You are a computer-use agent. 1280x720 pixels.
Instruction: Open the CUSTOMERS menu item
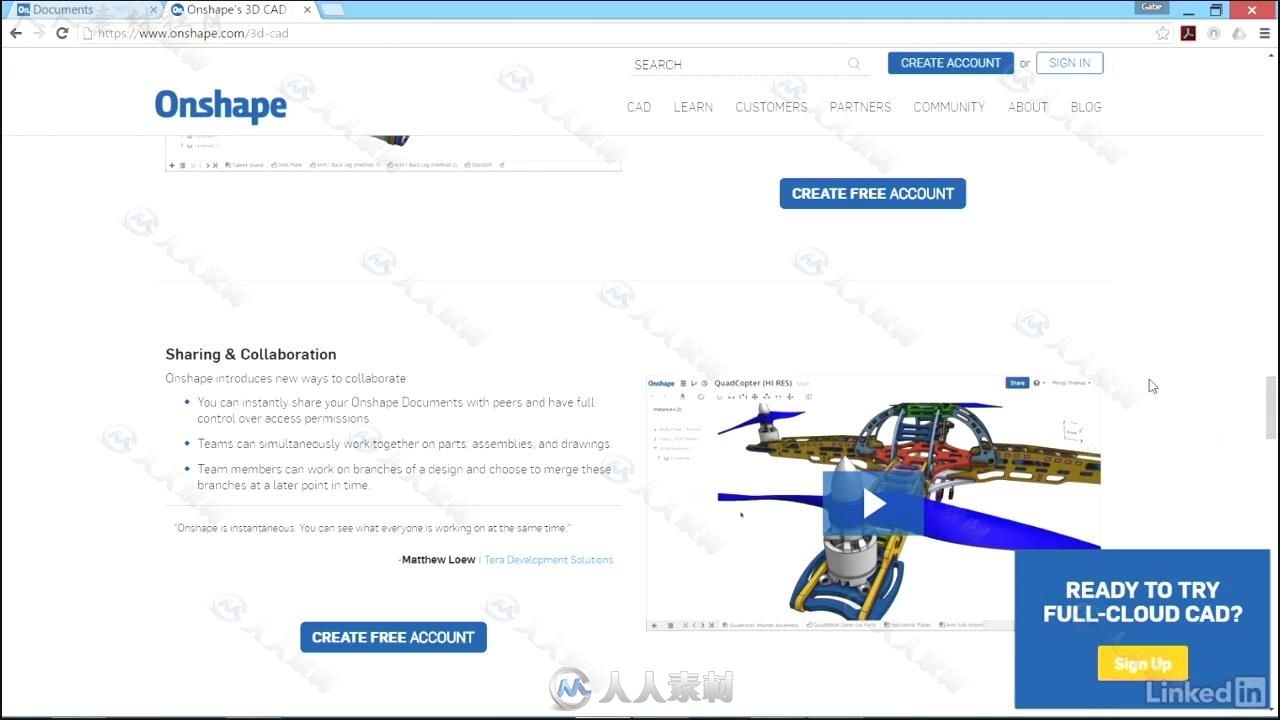(x=771, y=107)
